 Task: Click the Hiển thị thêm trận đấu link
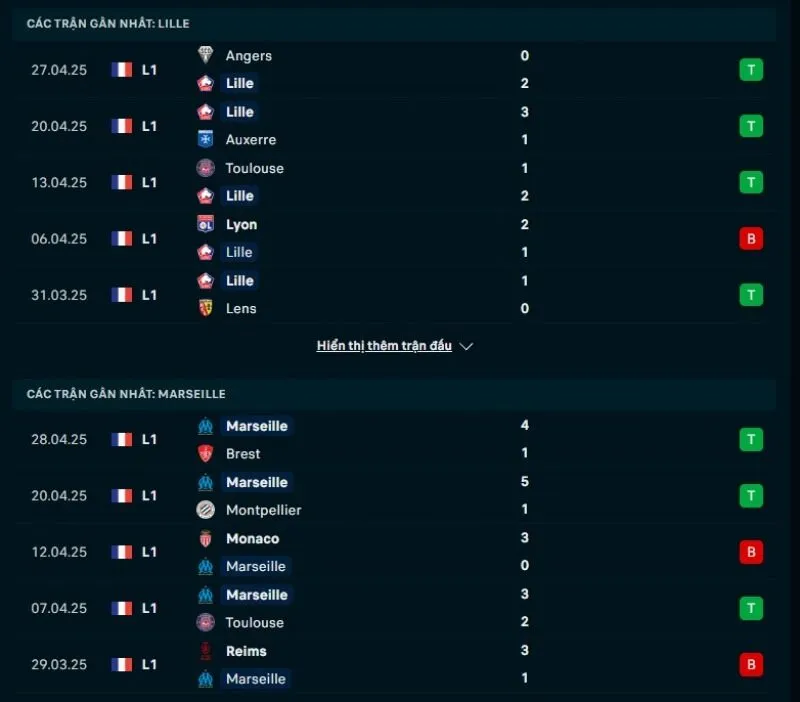(x=384, y=345)
